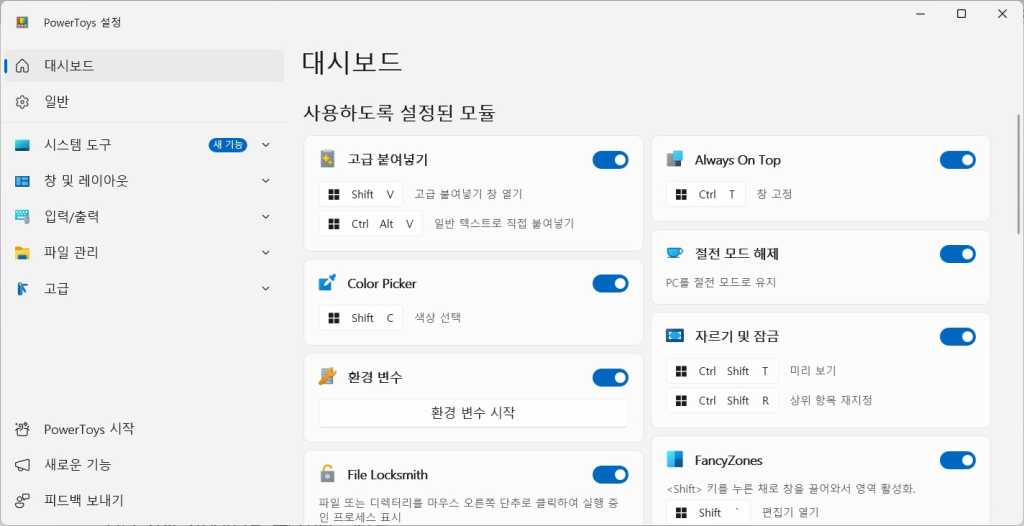Click the 시스템 도구 monitor icon
Image resolution: width=1024 pixels, height=526 pixels.
[x=22, y=145]
